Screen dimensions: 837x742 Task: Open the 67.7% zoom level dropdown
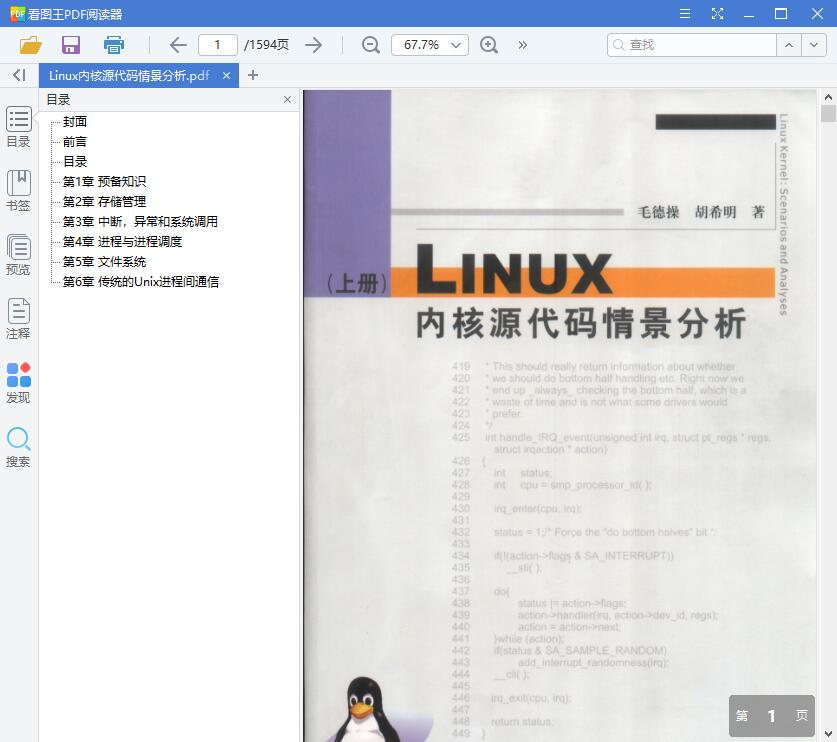point(430,45)
